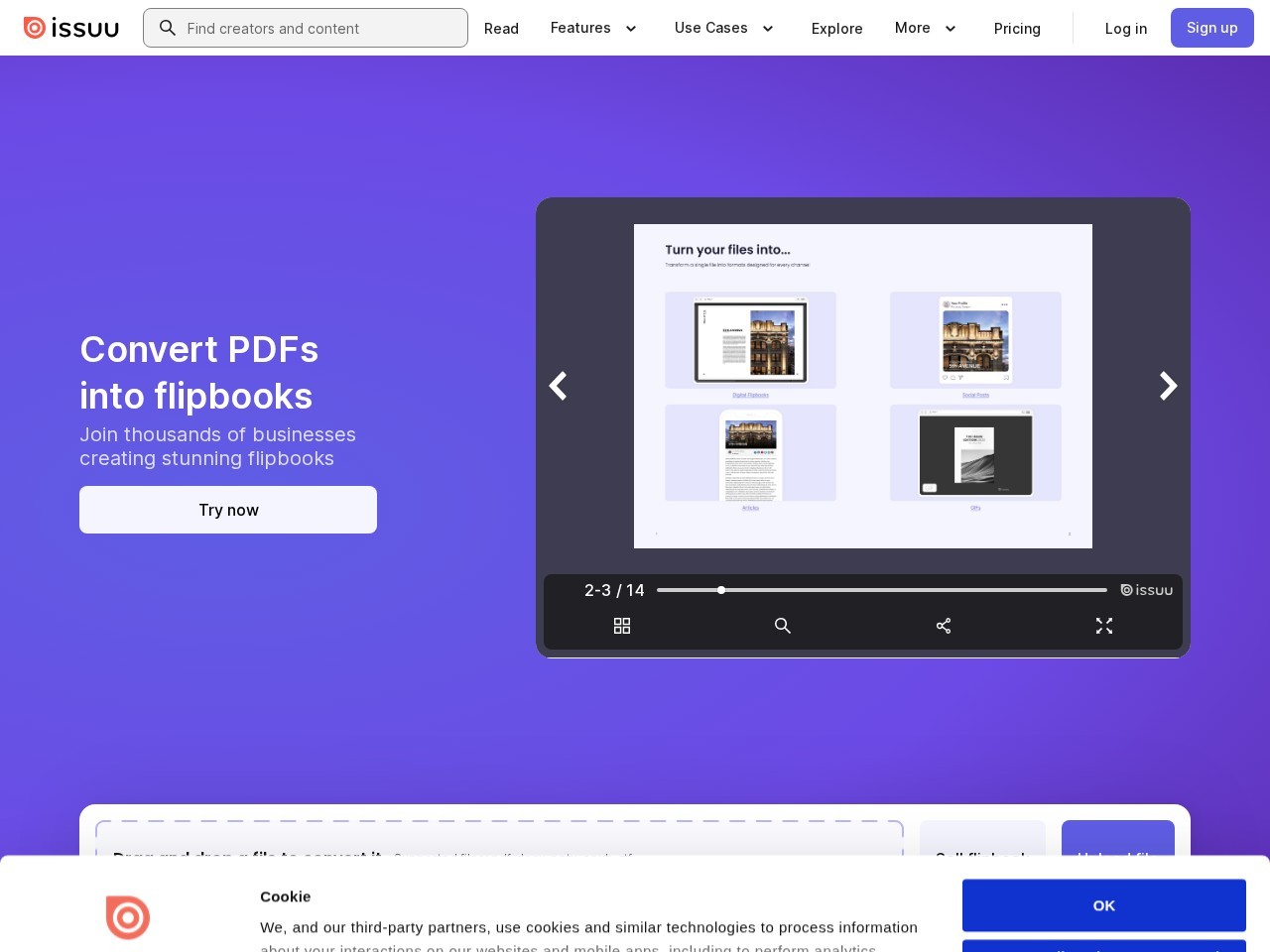The height and width of the screenshot is (952, 1270).
Task: Click the Issuu logo in the cookie banner
Action: click(x=128, y=917)
